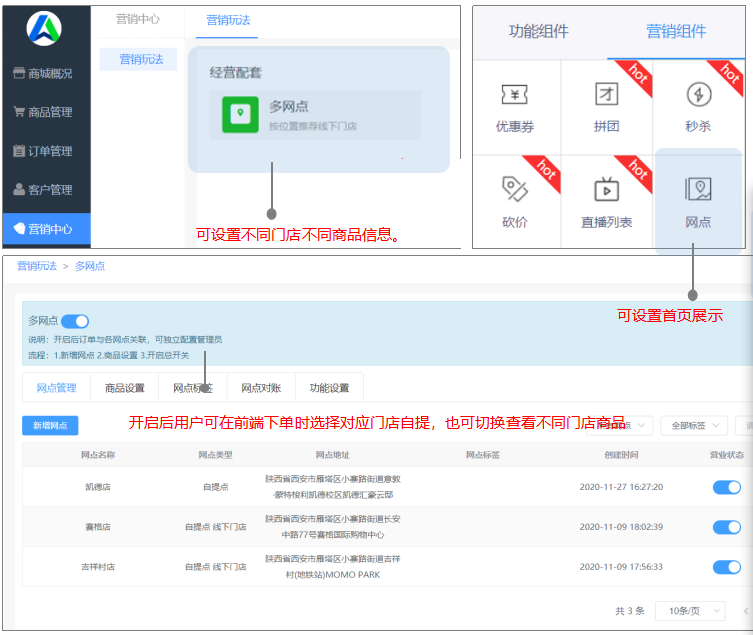Click the 网点地址 column header
The width and height of the screenshot is (753, 635).
(x=332, y=455)
